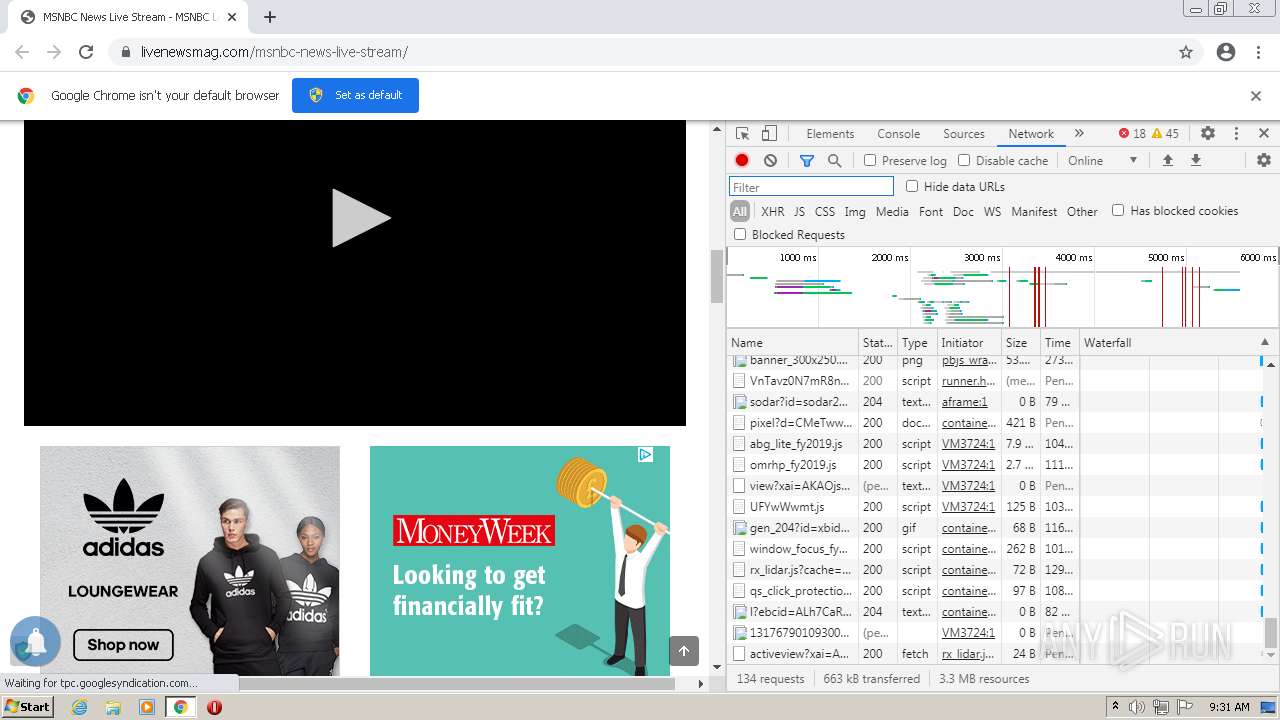Bookmark this page with the star icon
This screenshot has width=1280, height=720.
(1186, 52)
